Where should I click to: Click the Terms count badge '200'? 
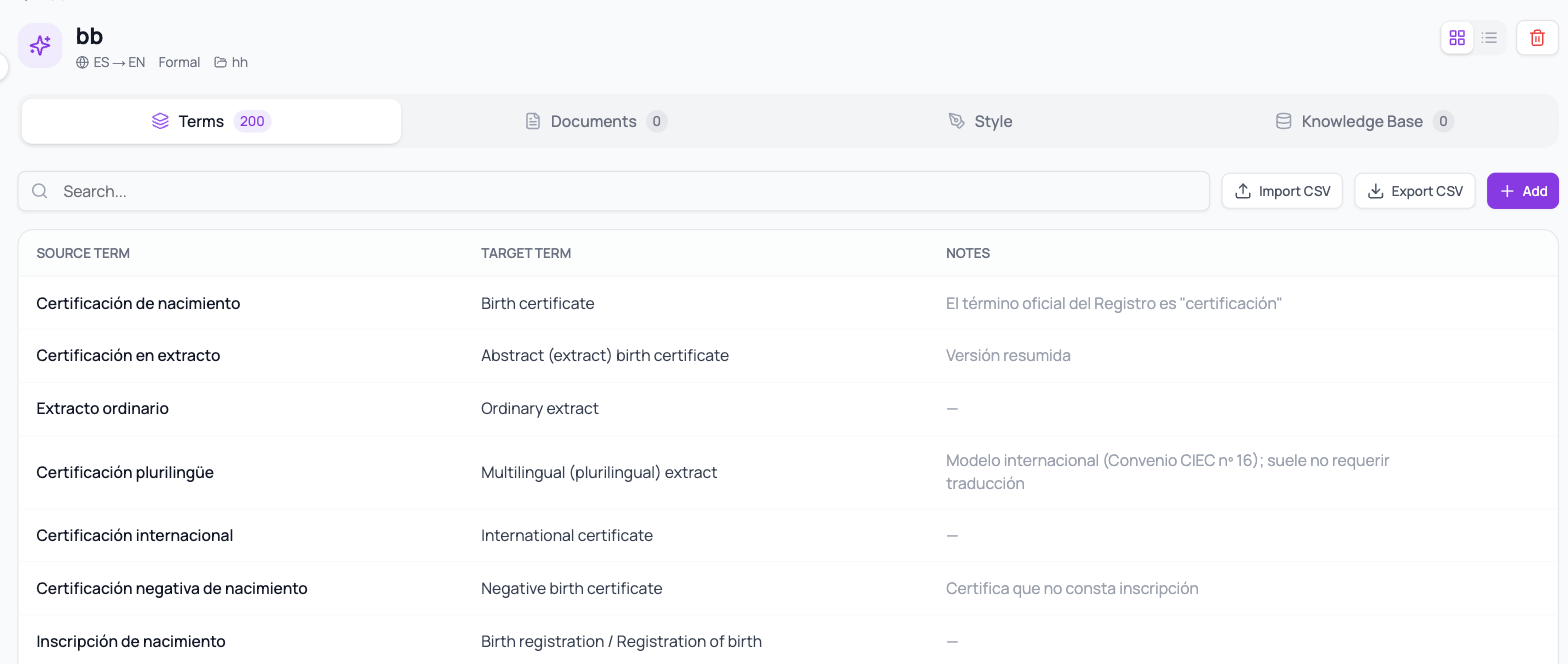click(x=252, y=121)
